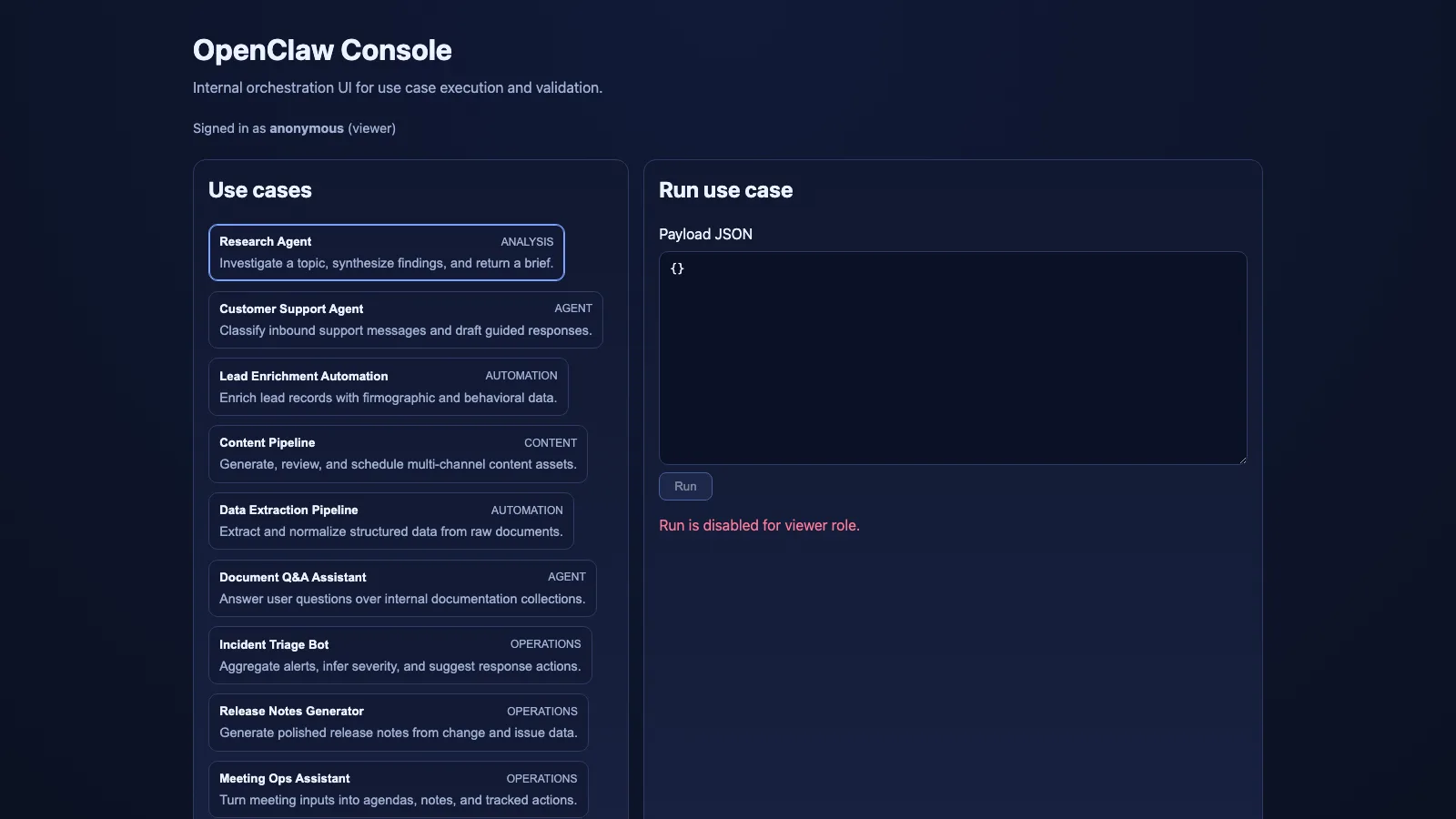Screen dimensions: 1456x819
Task: Click inside the Payload JSON editor
Action: click(952, 358)
